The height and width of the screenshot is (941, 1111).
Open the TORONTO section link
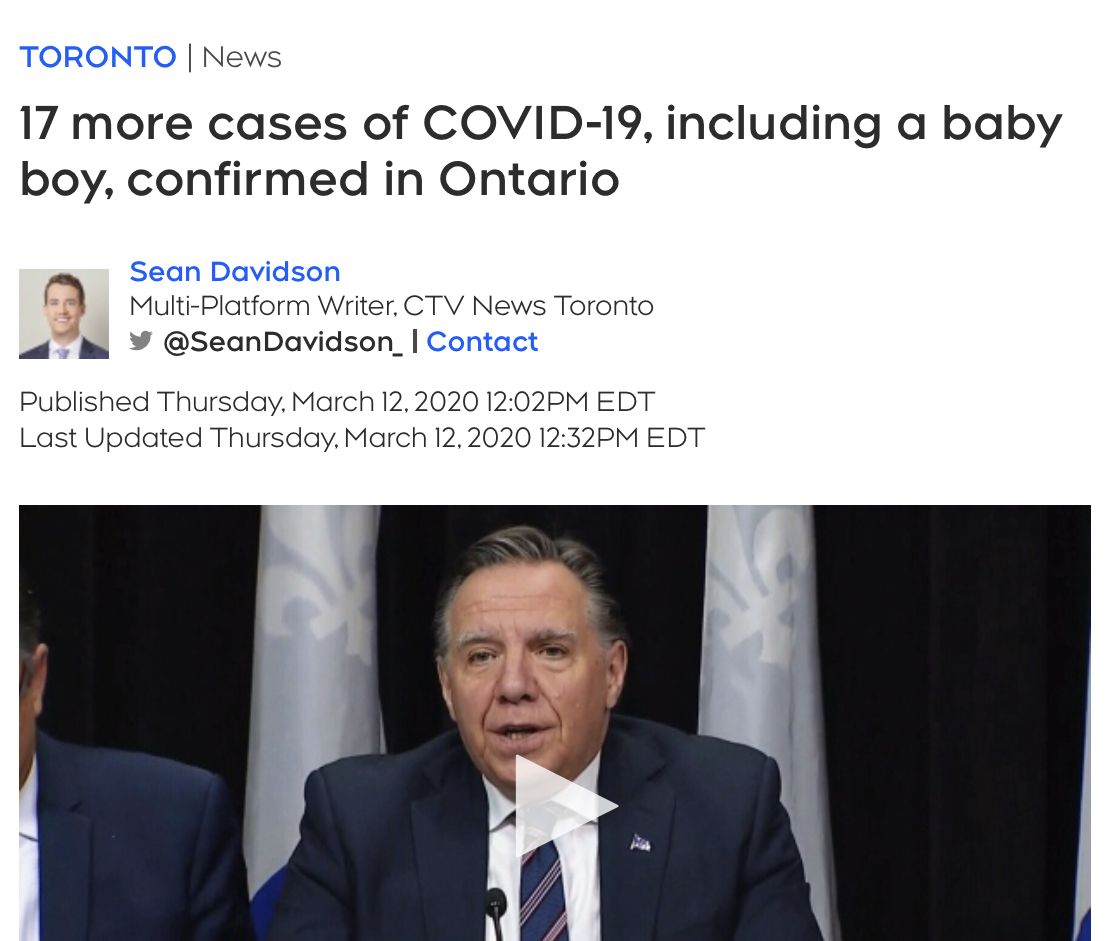(x=98, y=57)
